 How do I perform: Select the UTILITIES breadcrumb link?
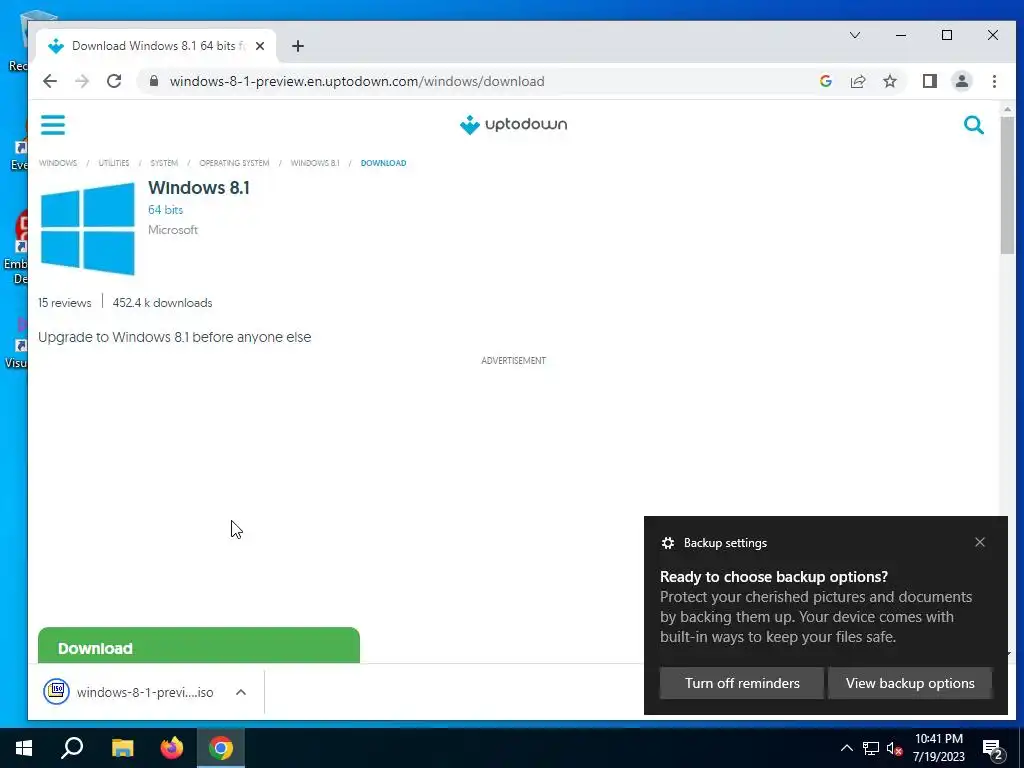click(114, 163)
